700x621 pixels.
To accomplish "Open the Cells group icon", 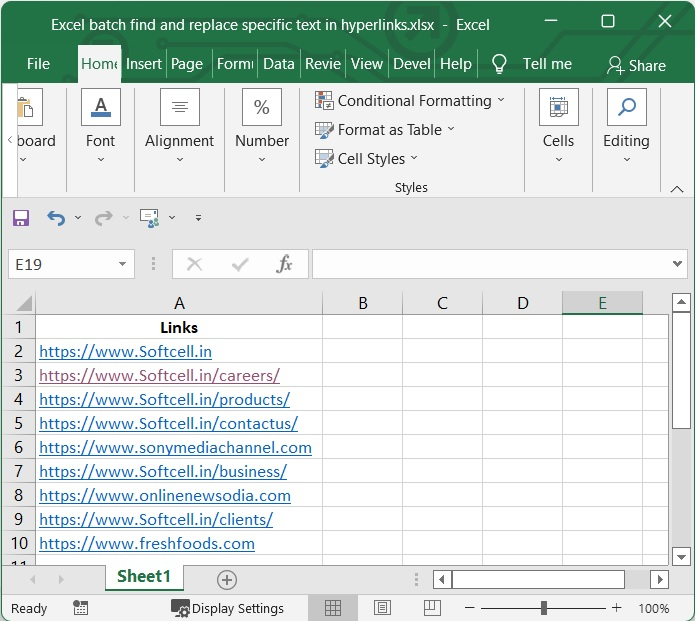I will click(x=558, y=108).
